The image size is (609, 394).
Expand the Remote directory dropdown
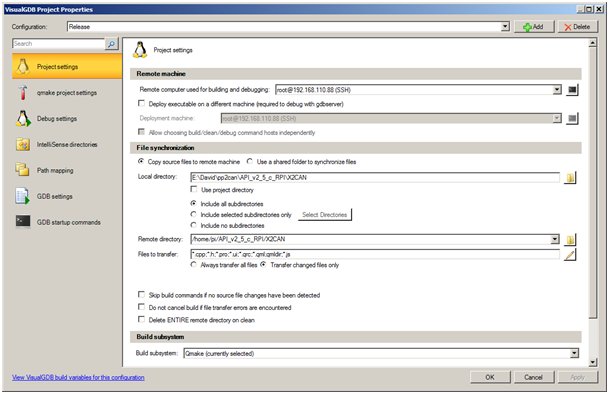pyautogui.click(x=555, y=239)
